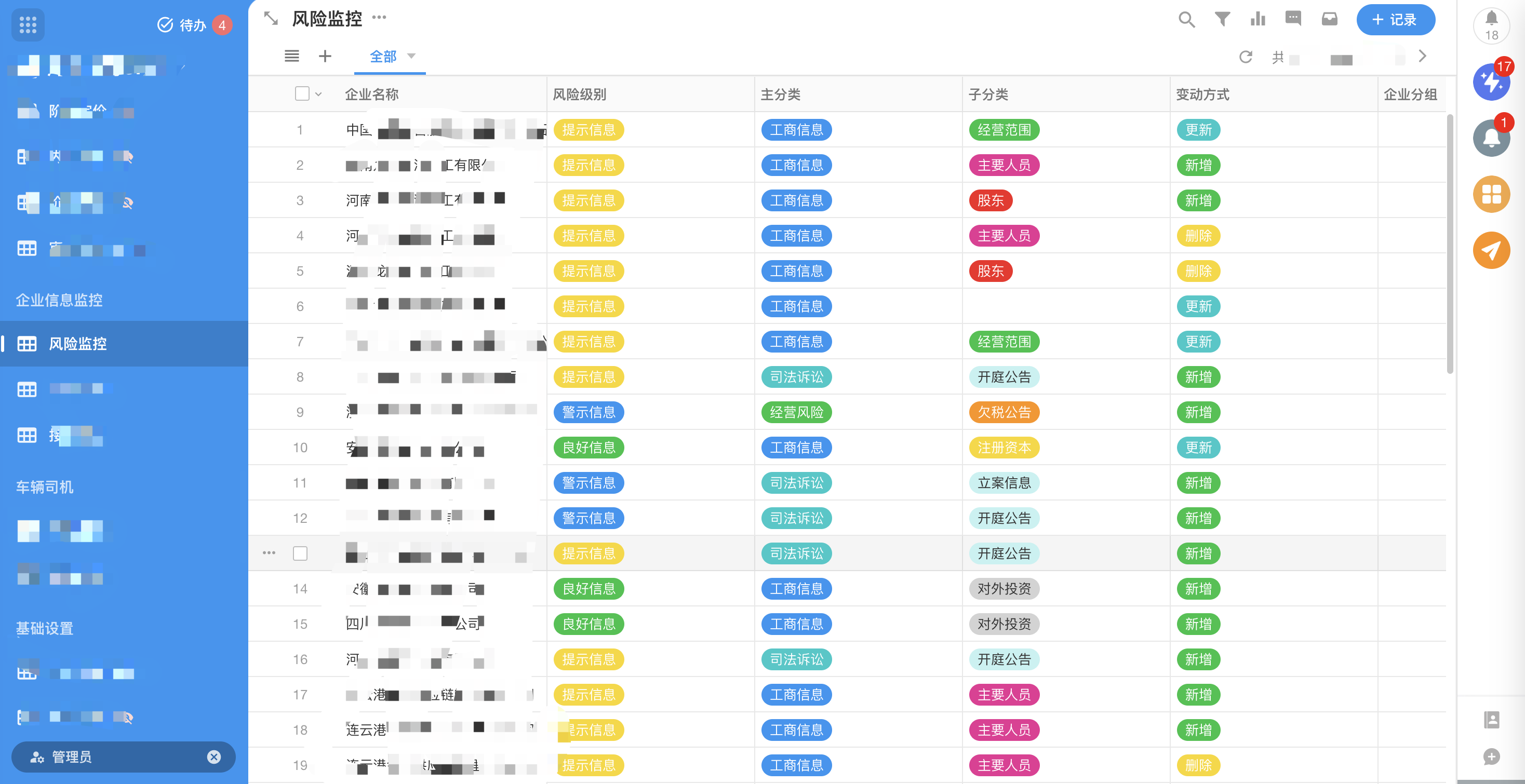The height and width of the screenshot is (784, 1525).
Task: Click the 管理员 role badge
Action: [x=123, y=757]
